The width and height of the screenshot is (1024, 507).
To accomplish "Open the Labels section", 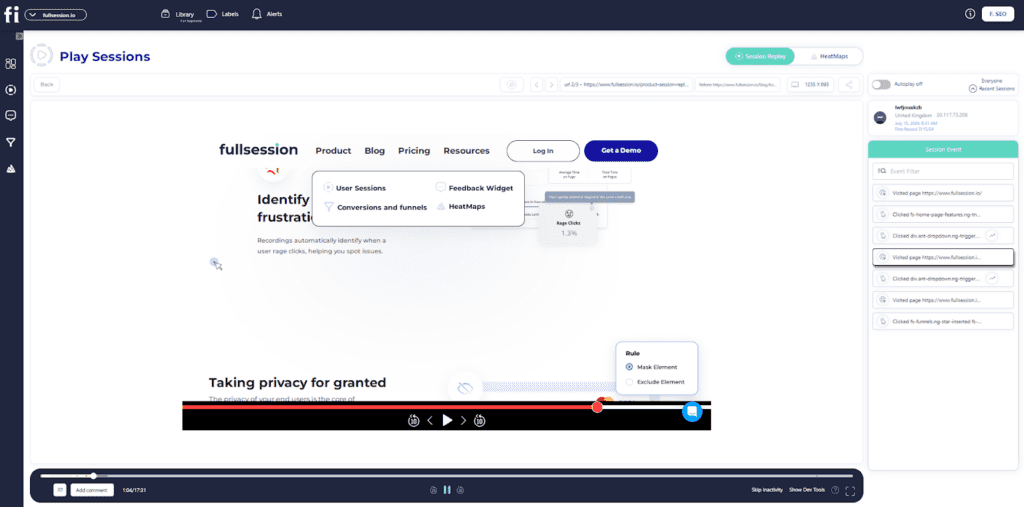I will tap(223, 14).
